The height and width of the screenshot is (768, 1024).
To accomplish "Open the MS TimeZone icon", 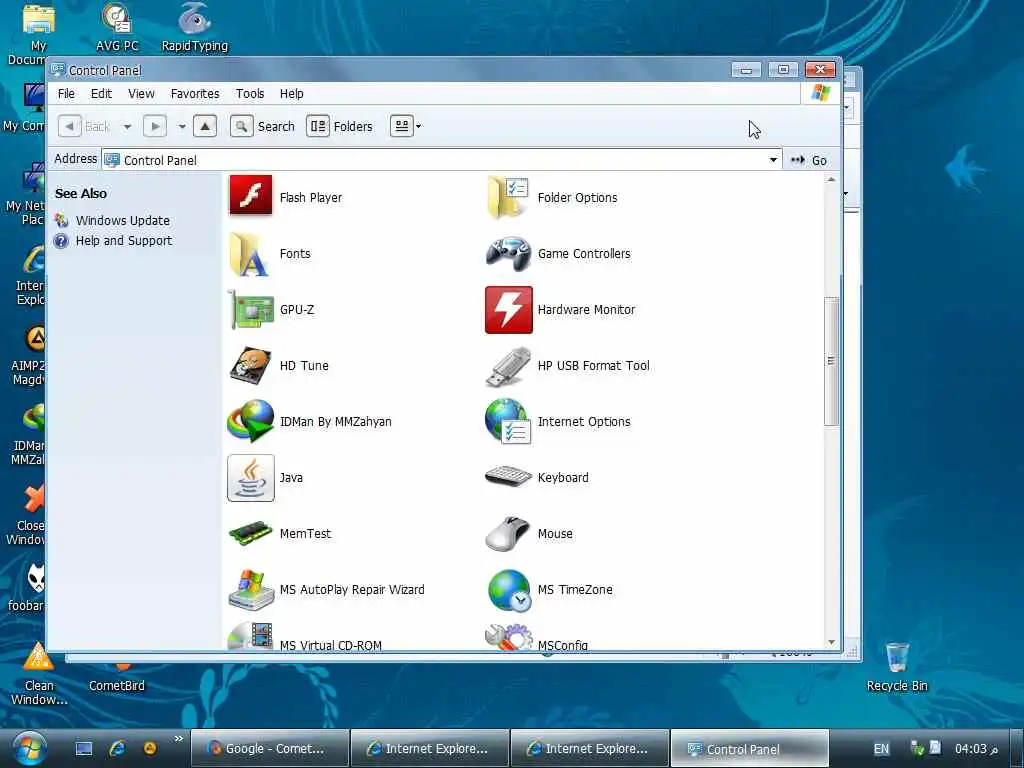I will [508, 590].
